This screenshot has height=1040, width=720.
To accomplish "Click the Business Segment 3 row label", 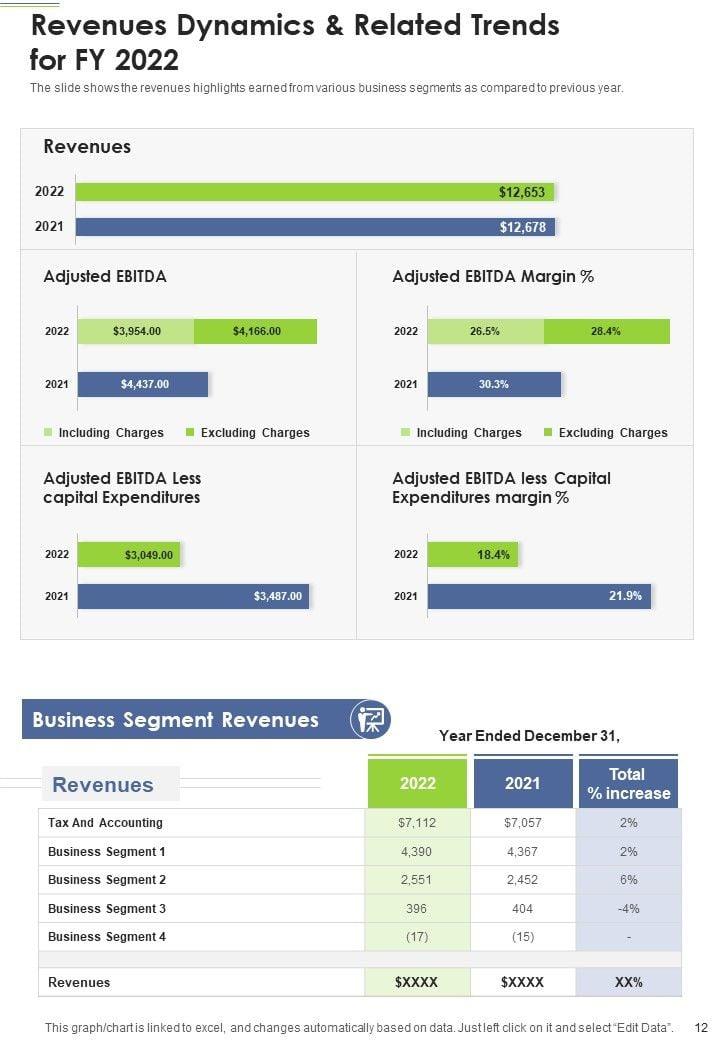I will (x=107, y=909).
